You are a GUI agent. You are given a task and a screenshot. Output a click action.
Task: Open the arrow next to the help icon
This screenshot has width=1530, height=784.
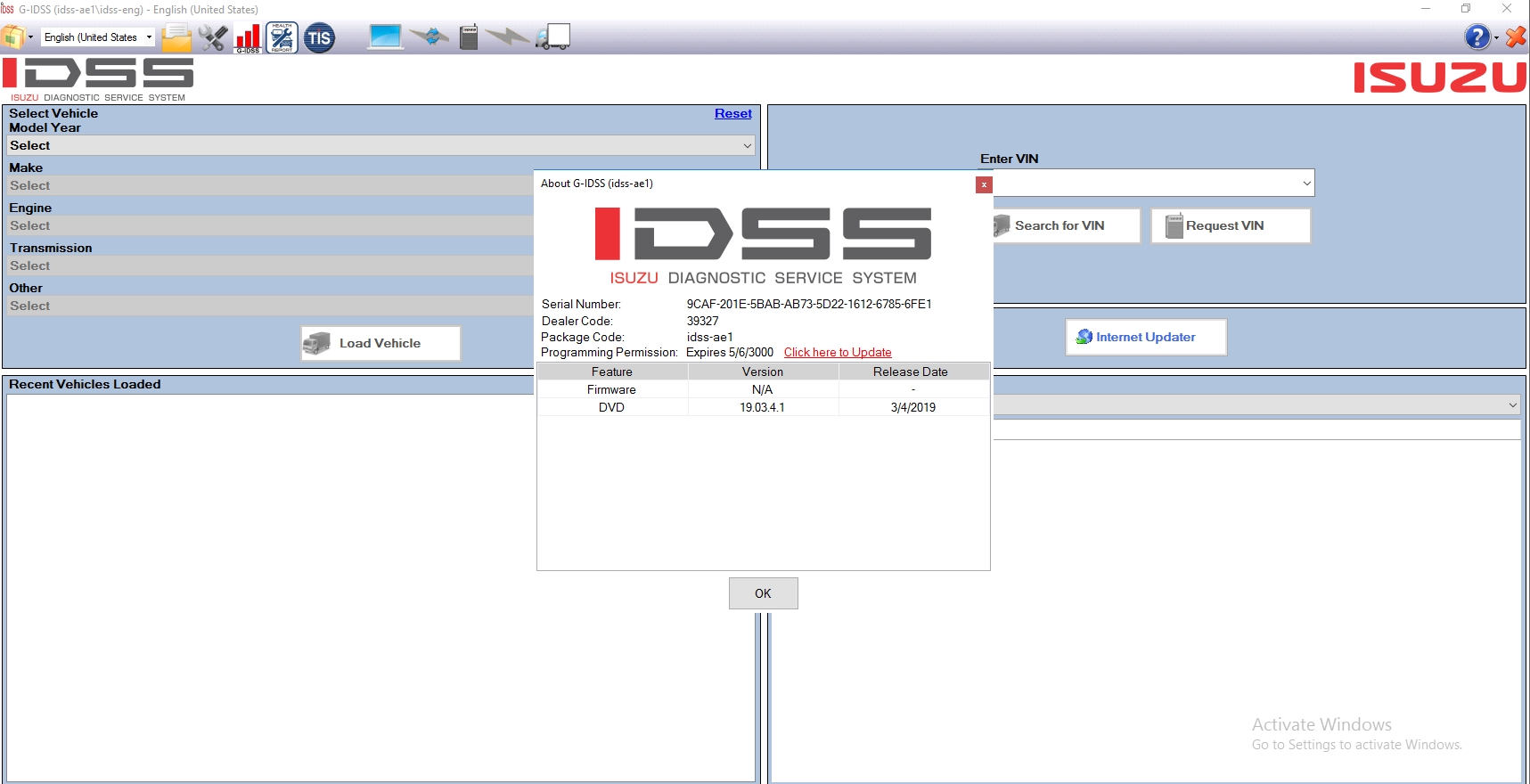pos(1496,37)
